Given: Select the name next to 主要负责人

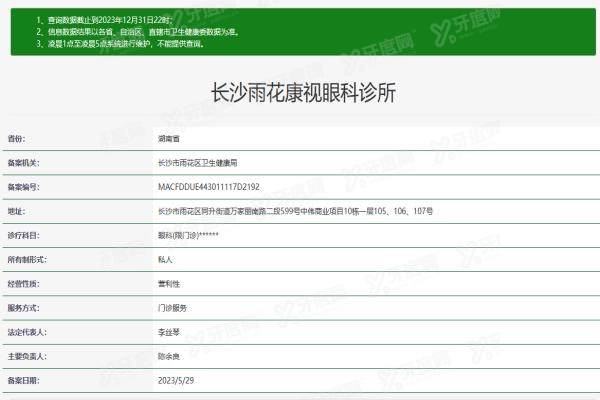Looking at the screenshot, I should click(x=169, y=356).
